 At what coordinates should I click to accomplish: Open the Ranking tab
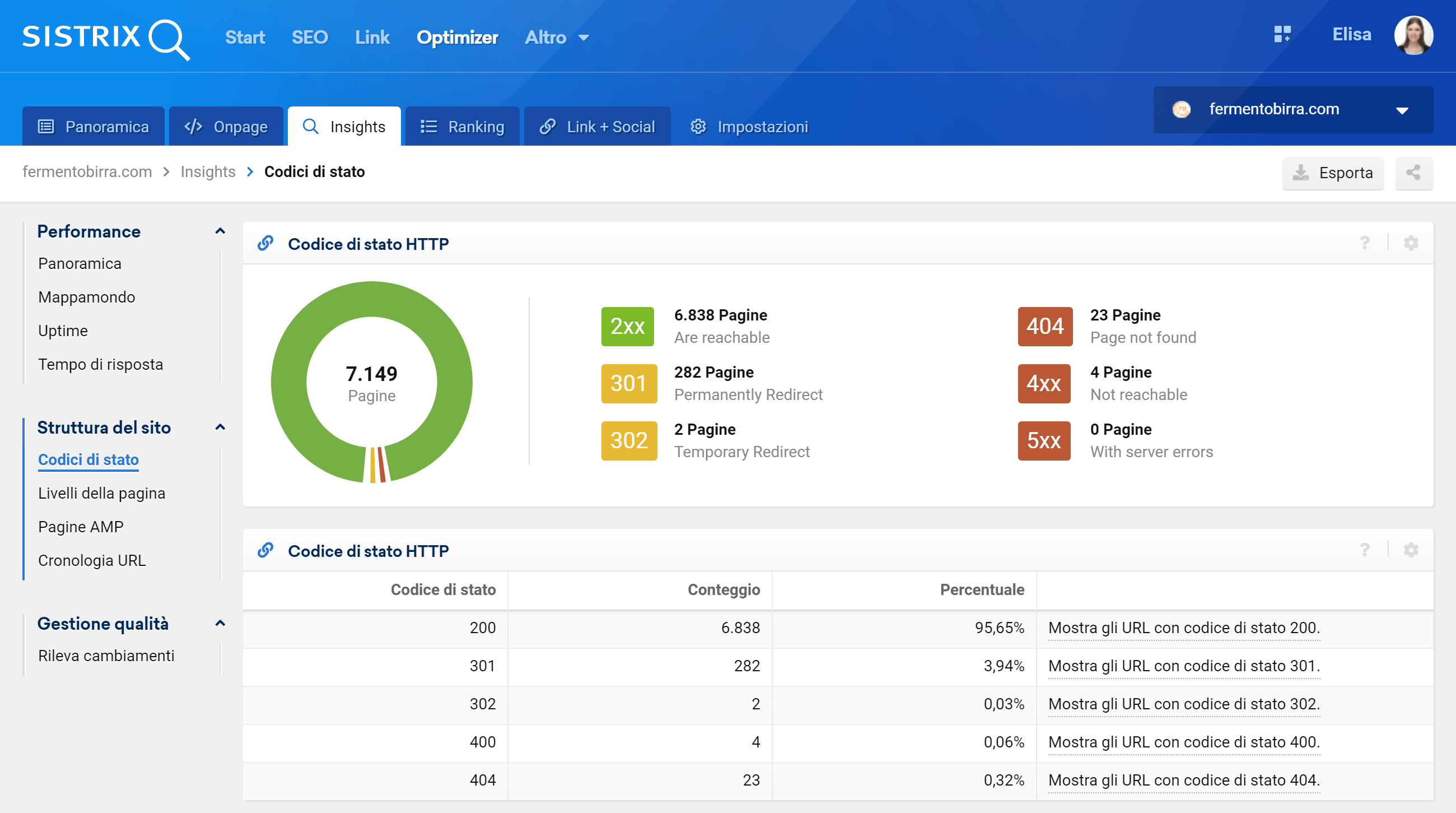click(463, 127)
